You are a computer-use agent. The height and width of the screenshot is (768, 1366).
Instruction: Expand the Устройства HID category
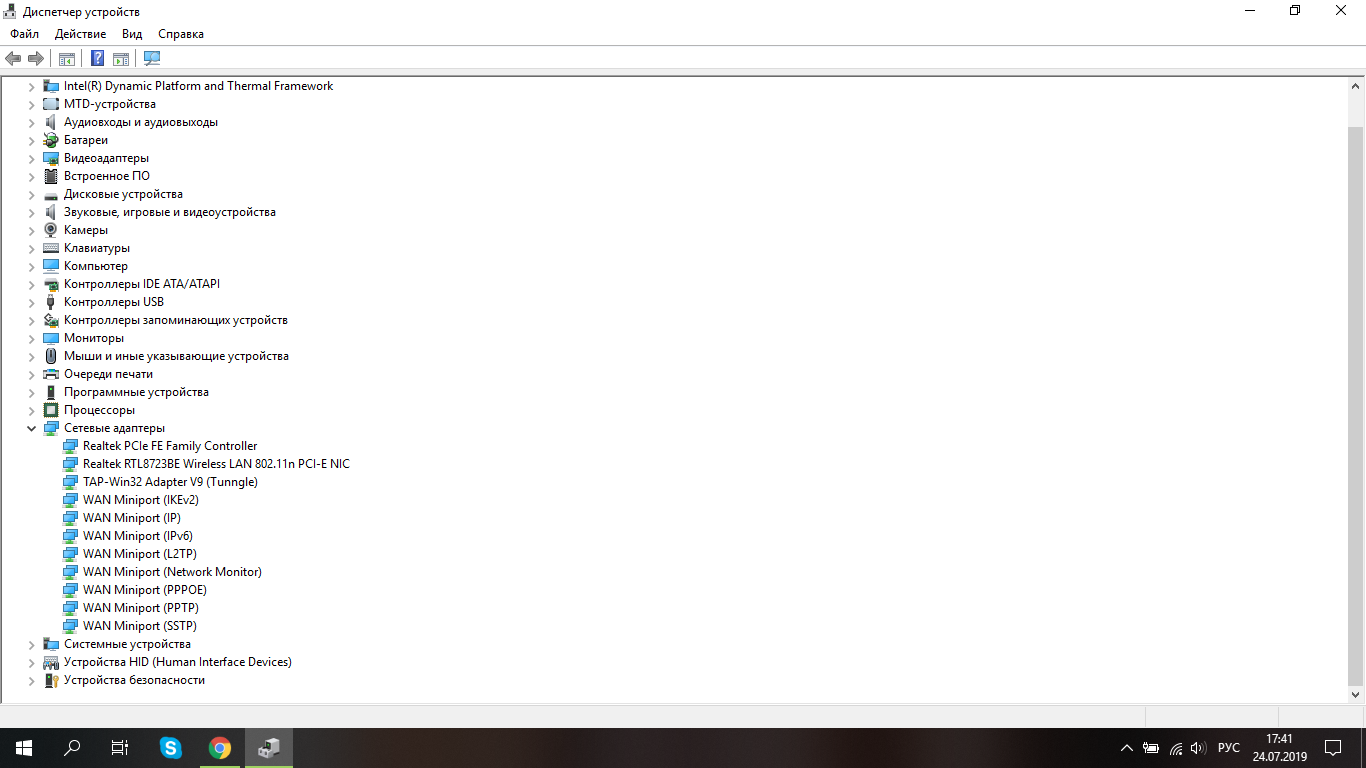click(31, 662)
